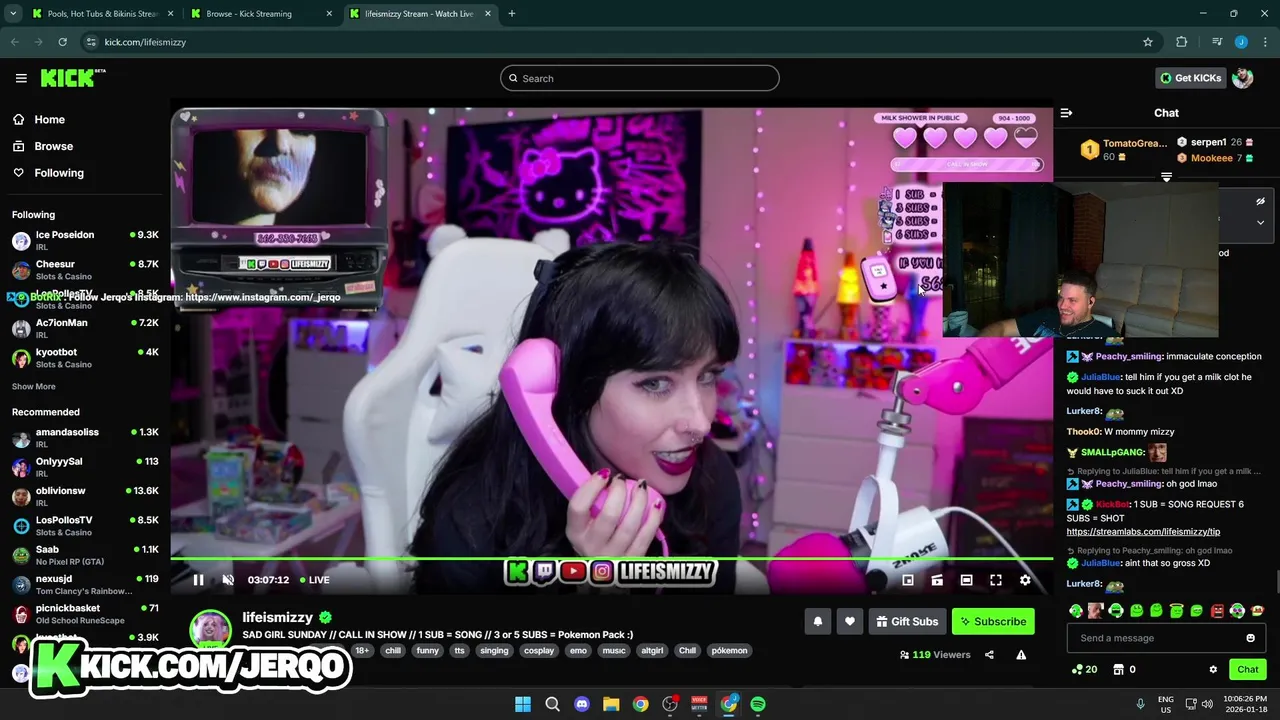Expand Show more followed channels
Image resolution: width=1280 pixels, height=720 pixels.
coord(34,386)
